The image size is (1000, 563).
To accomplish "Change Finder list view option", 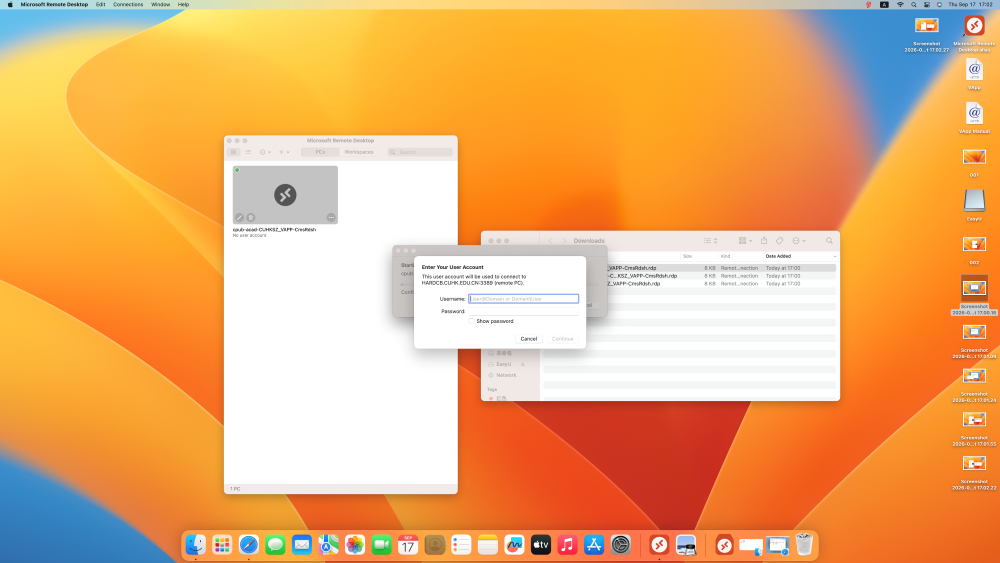I will coord(710,240).
